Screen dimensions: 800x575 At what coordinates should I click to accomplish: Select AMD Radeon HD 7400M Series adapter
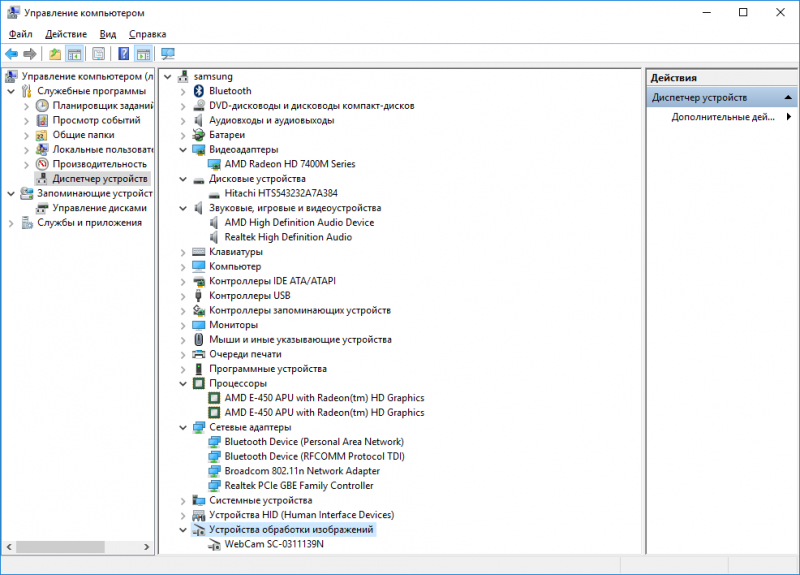click(x=289, y=164)
